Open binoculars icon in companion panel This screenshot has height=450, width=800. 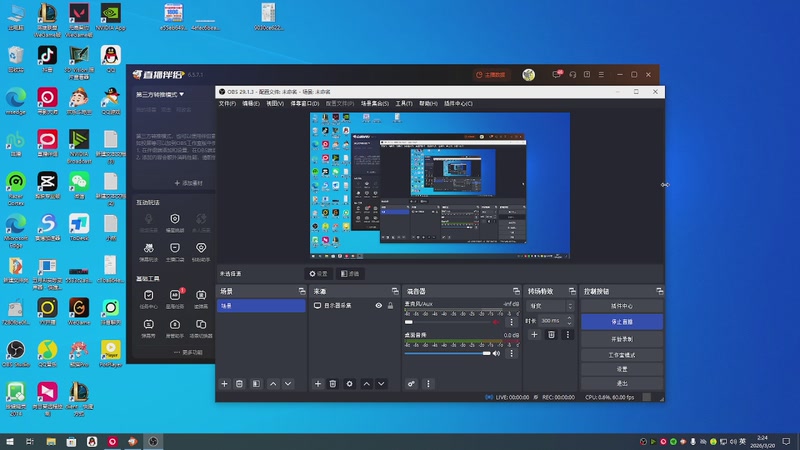[x=148, y=252]
